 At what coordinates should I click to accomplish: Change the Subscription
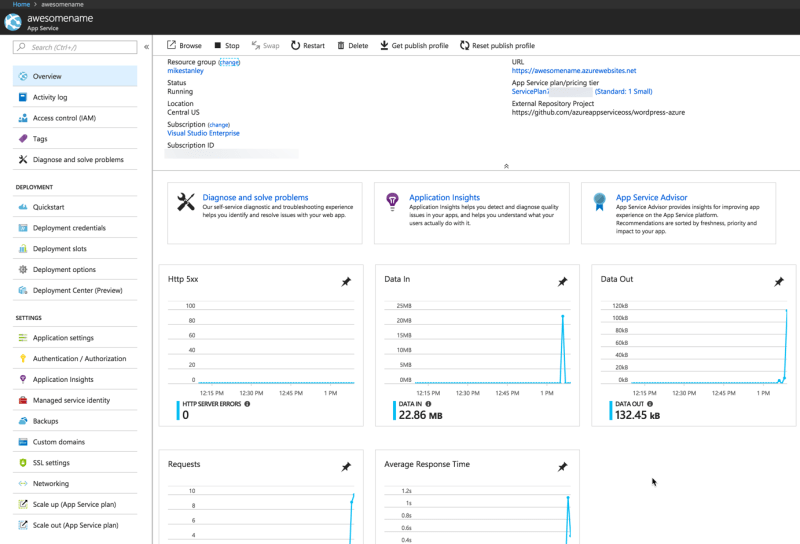tap(218, 125)
